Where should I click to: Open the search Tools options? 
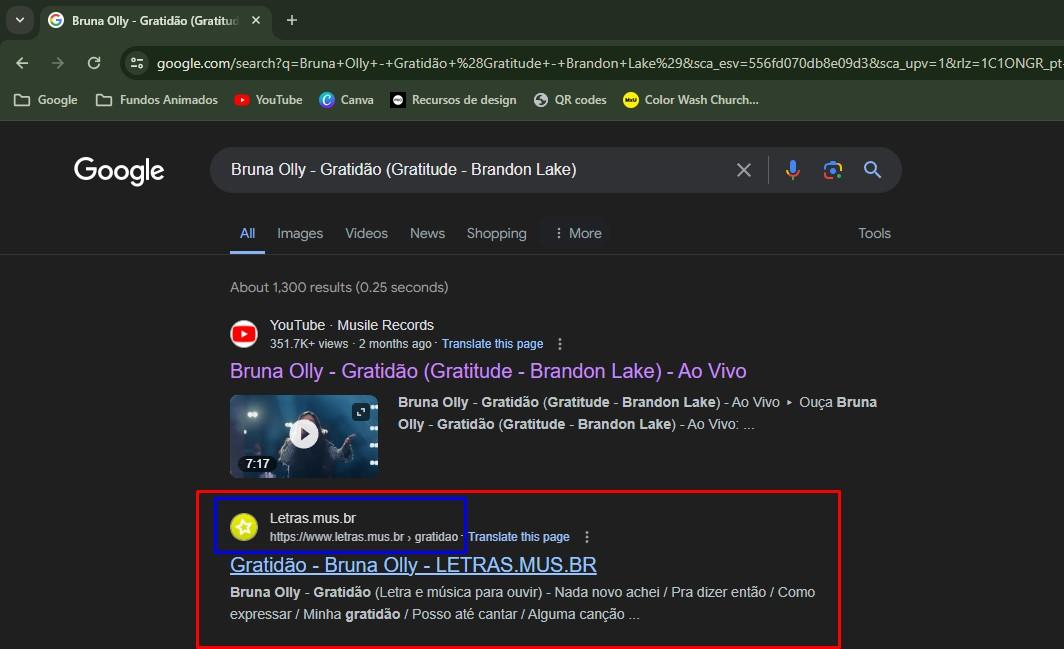point(874,234)
